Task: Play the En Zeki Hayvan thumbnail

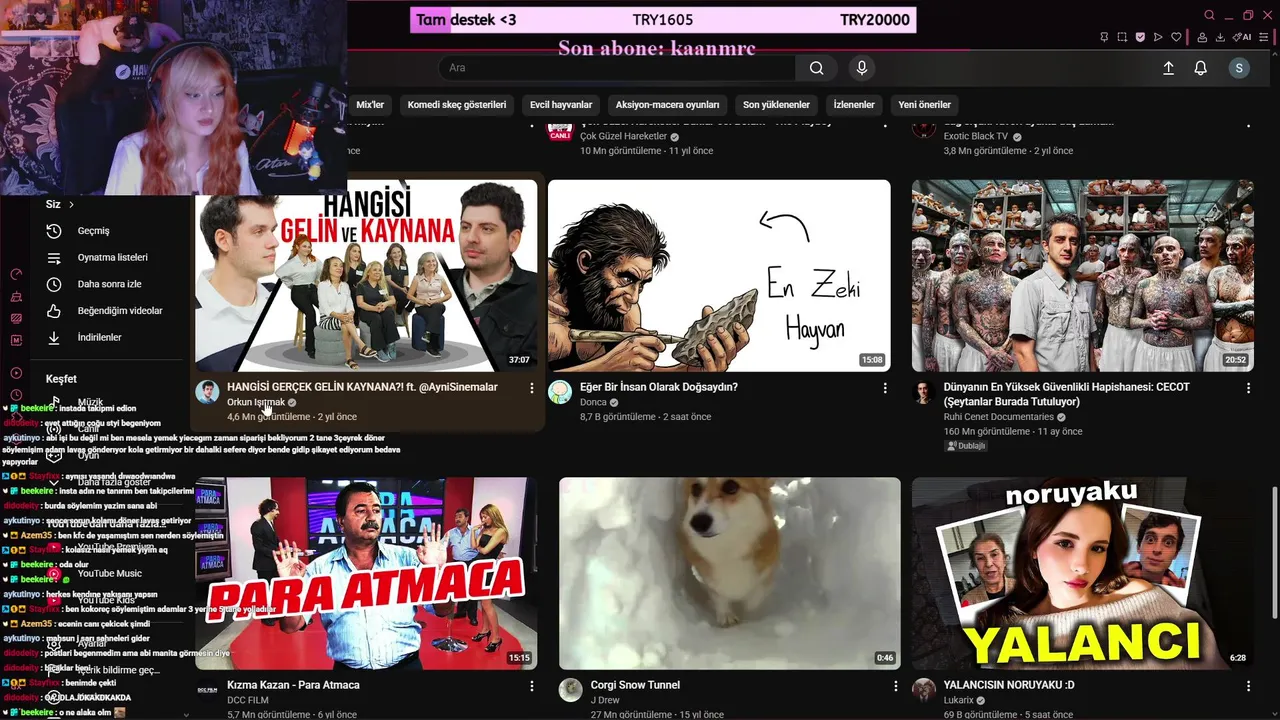Action: [x=719, y=276]
